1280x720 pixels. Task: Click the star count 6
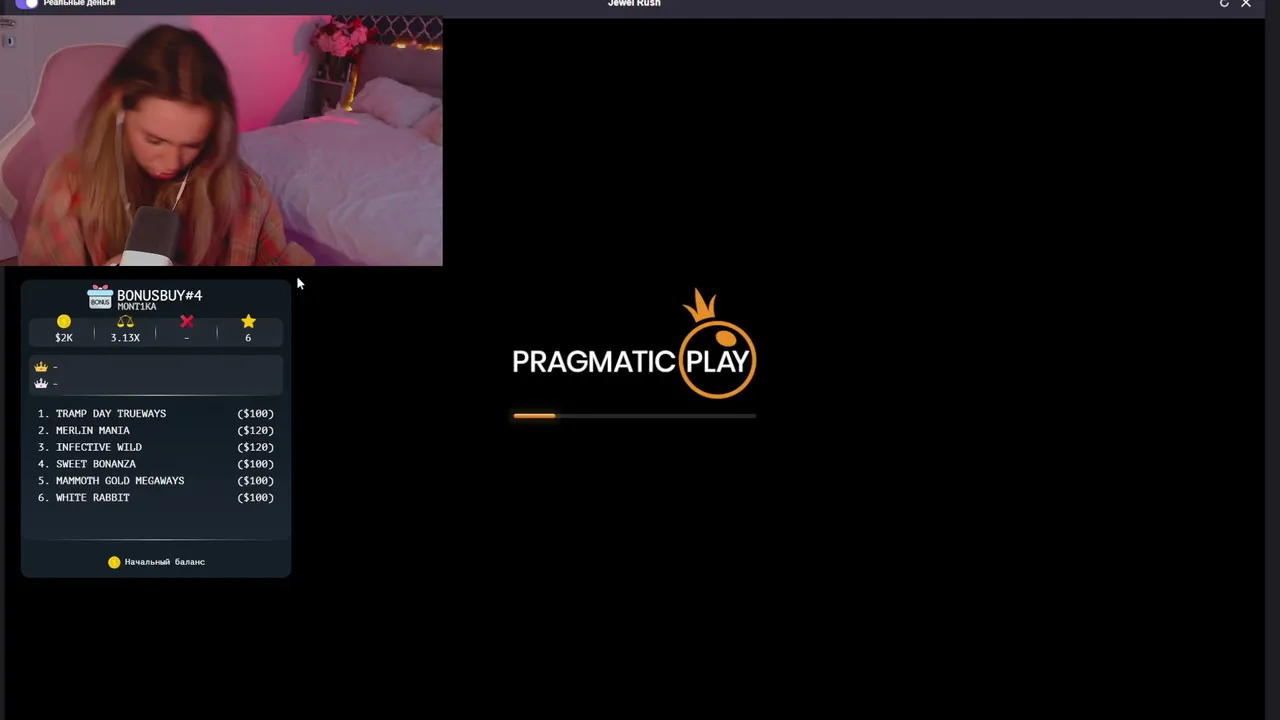coord(248,338)
